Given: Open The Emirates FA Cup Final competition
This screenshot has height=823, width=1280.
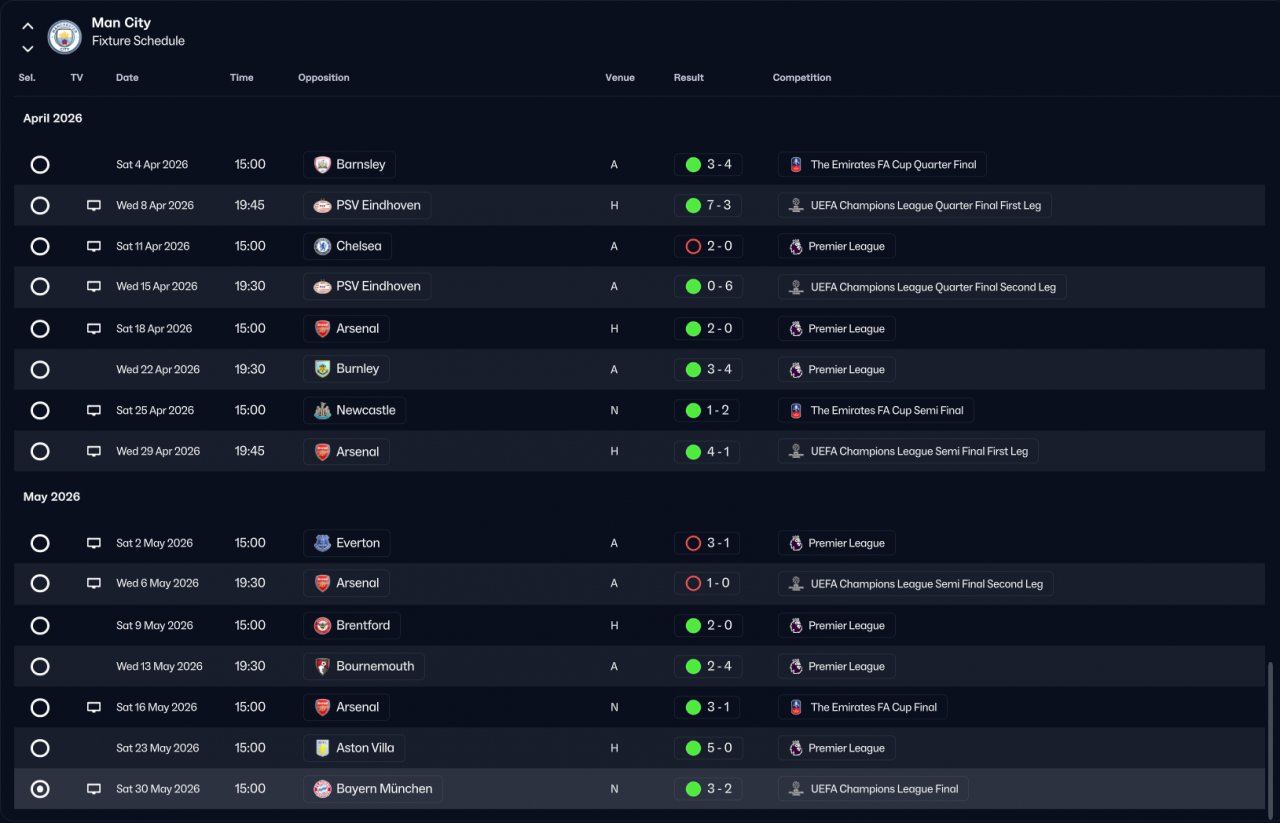Looking at the screenshot, I should 863,707.
